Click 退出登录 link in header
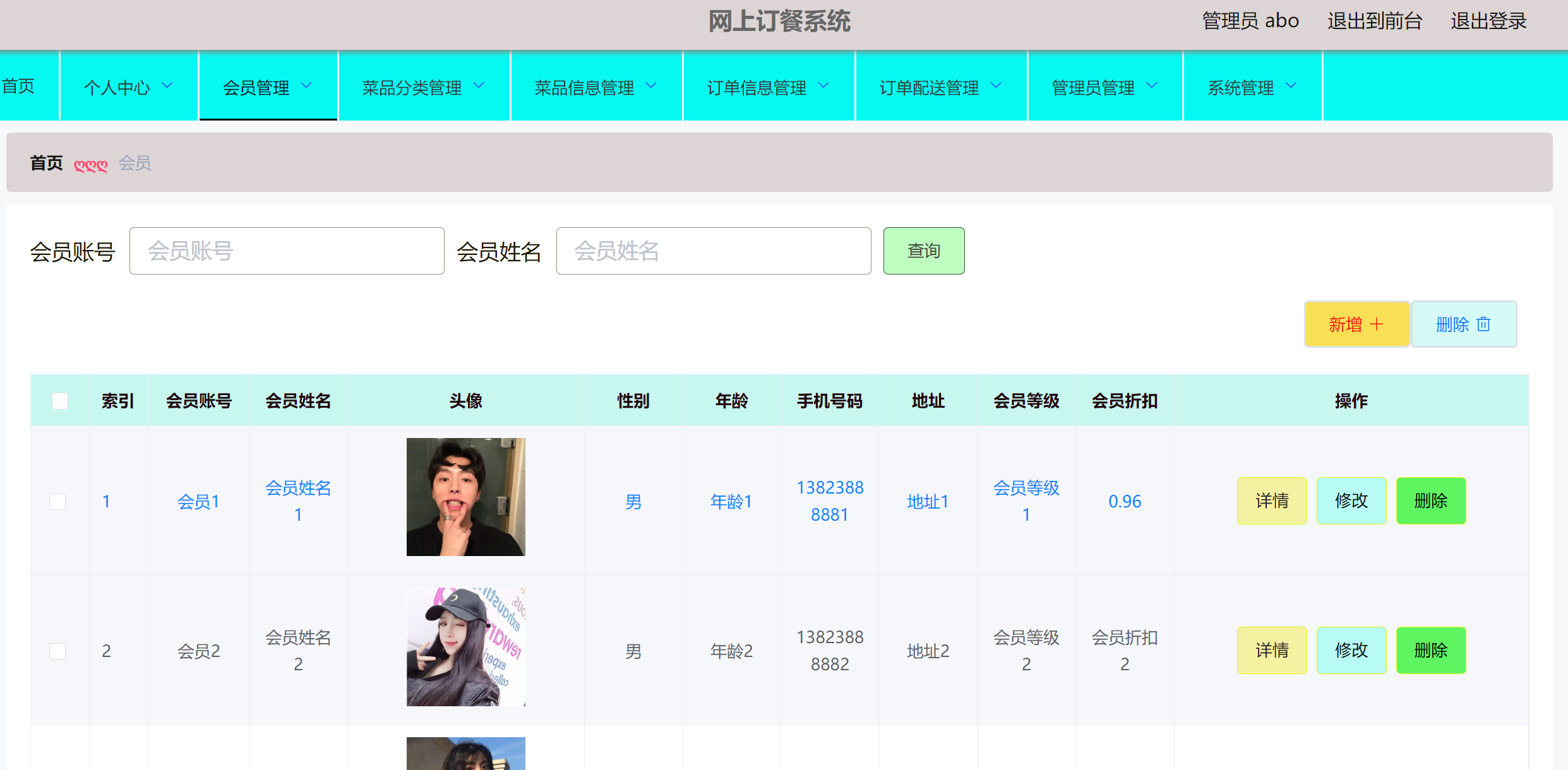1568x770 pixels. point(1488,21)
